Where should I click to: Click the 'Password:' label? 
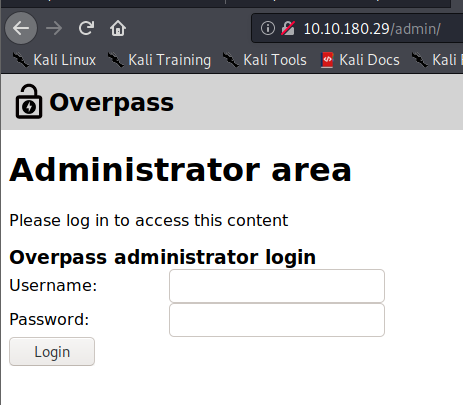point(49,319)
